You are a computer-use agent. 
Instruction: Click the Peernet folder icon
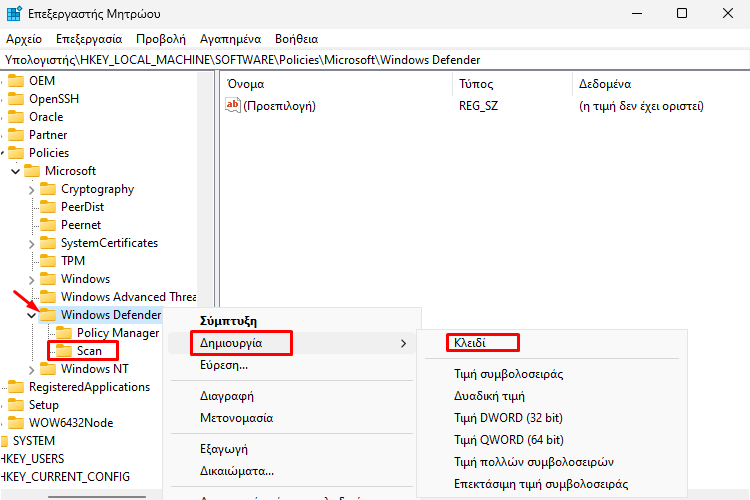coord(48,225)
